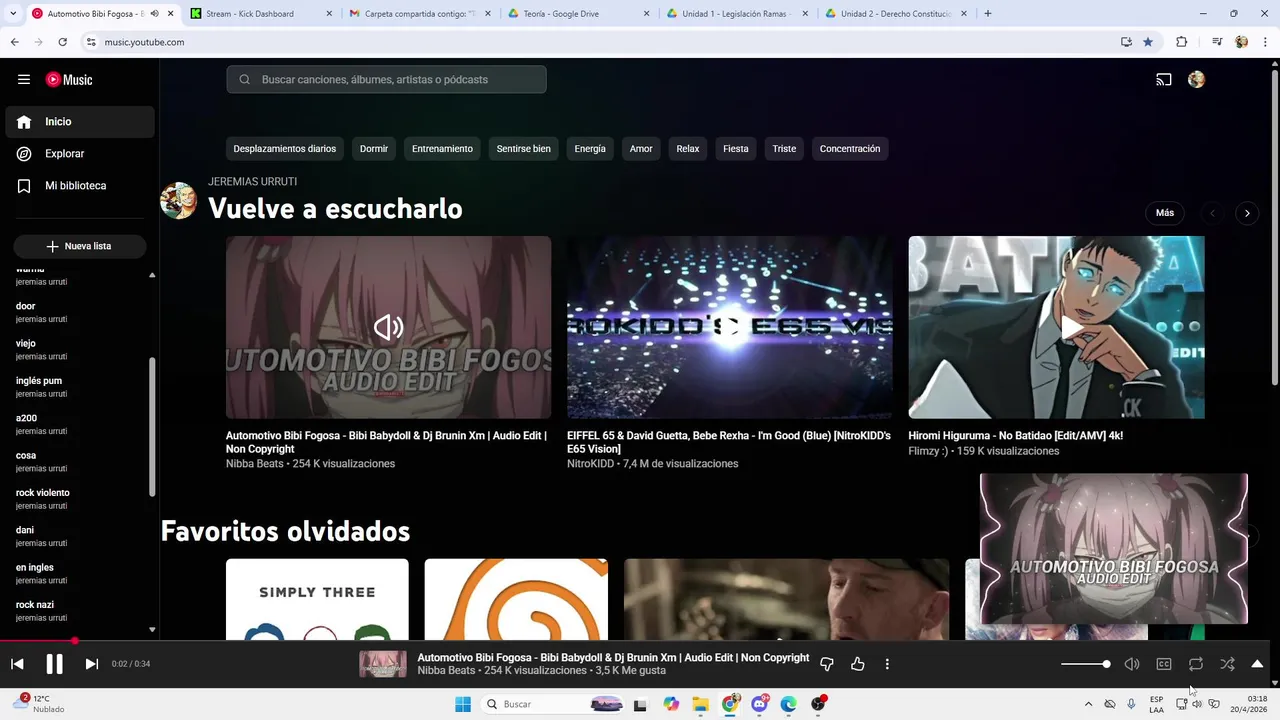The height and width of the screenshot is (720, 1280).
Task: Open the Windows Start menu
Action: point(463,704)
